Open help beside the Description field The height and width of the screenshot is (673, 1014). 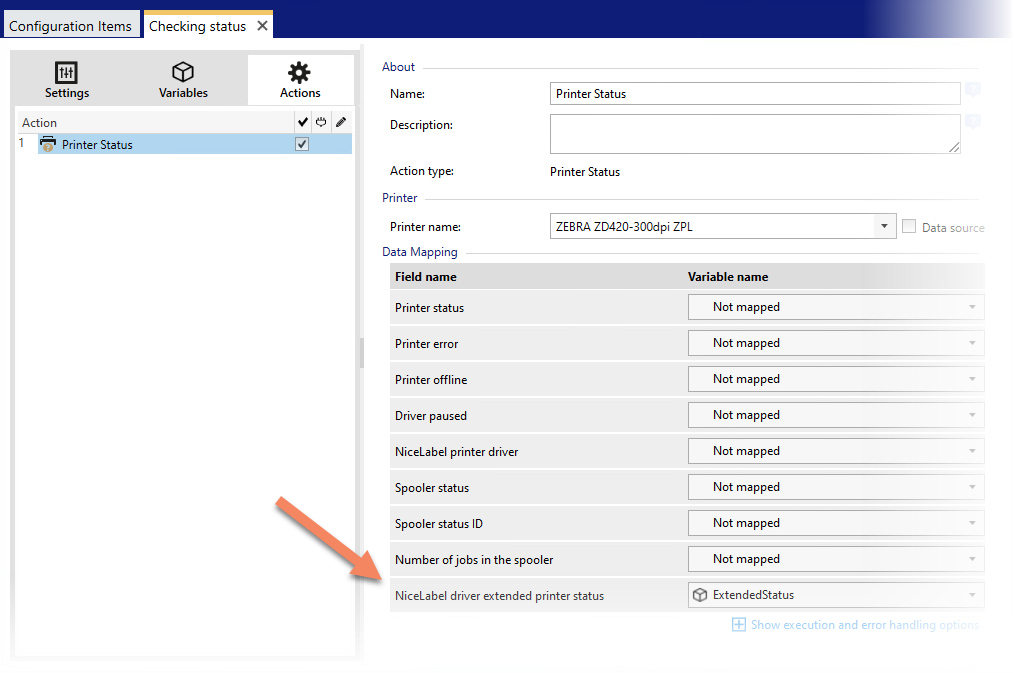point(972,119)
